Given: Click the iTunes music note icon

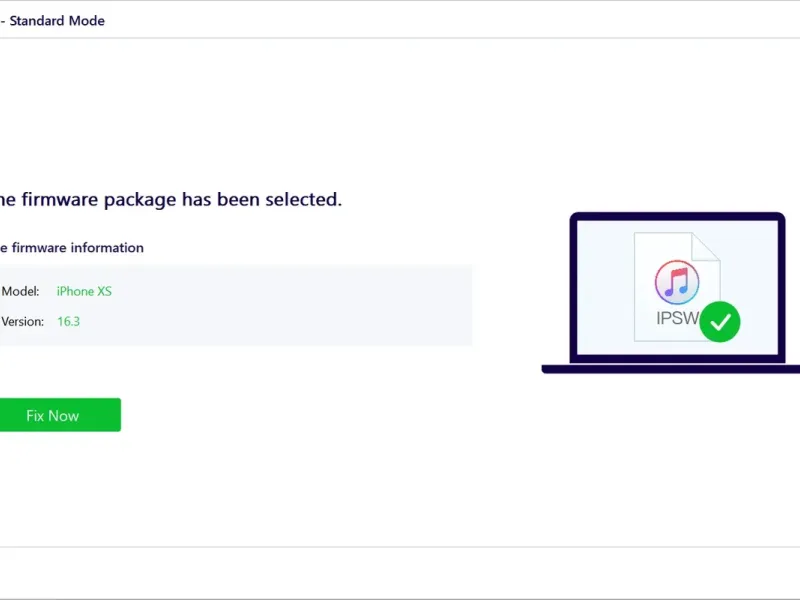Looking at the screenshot, I should (x=677, y=282).
